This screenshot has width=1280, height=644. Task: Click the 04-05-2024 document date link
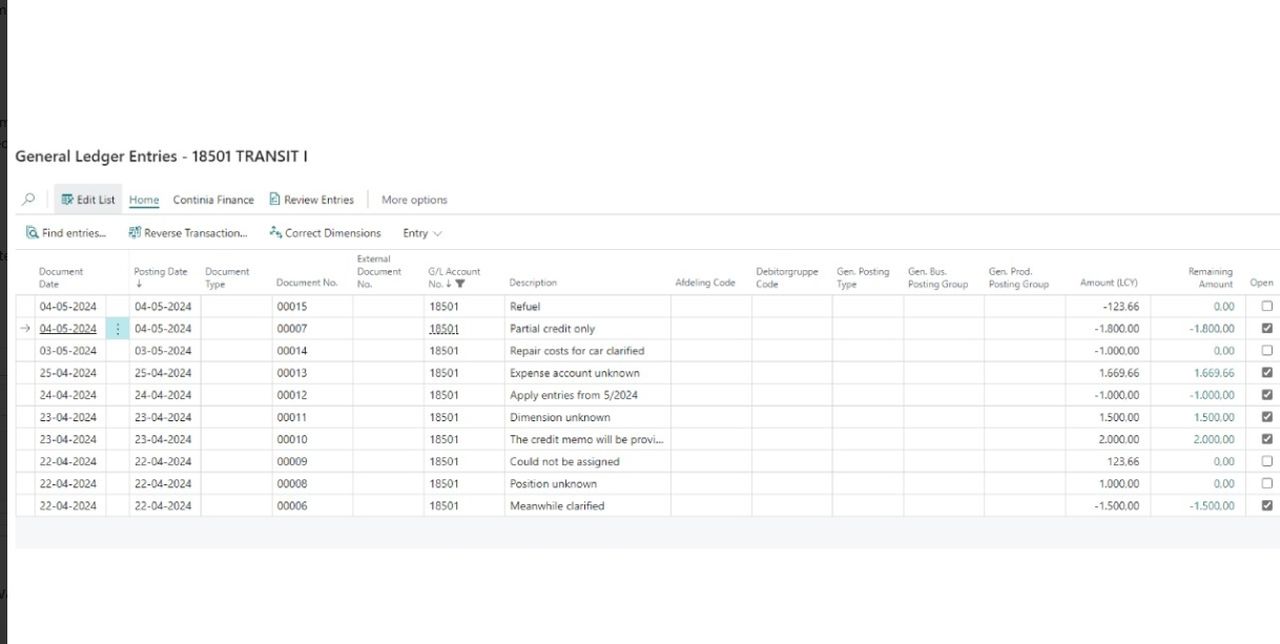68,329
